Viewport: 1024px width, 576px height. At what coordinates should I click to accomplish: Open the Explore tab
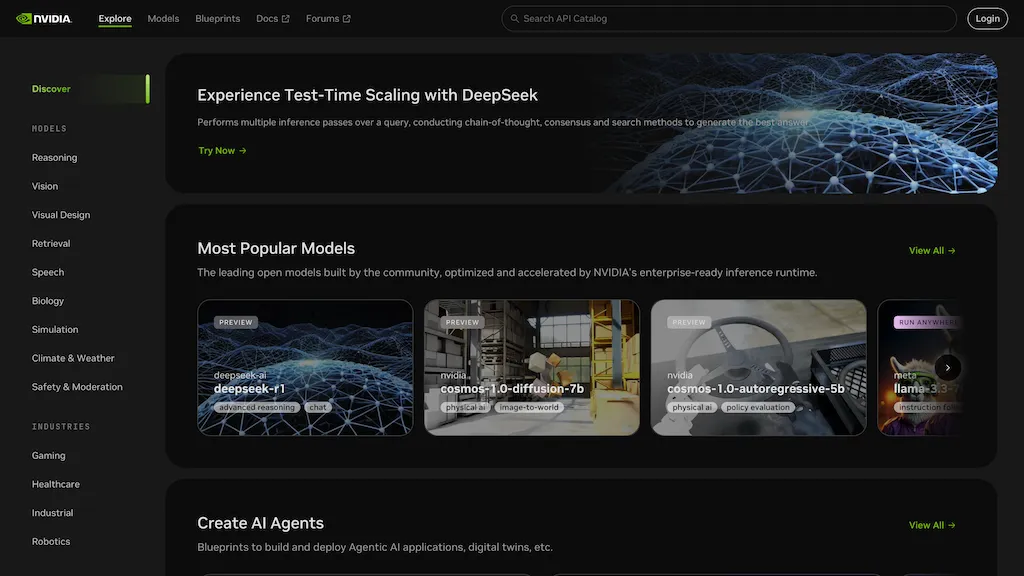coord(115,18)
